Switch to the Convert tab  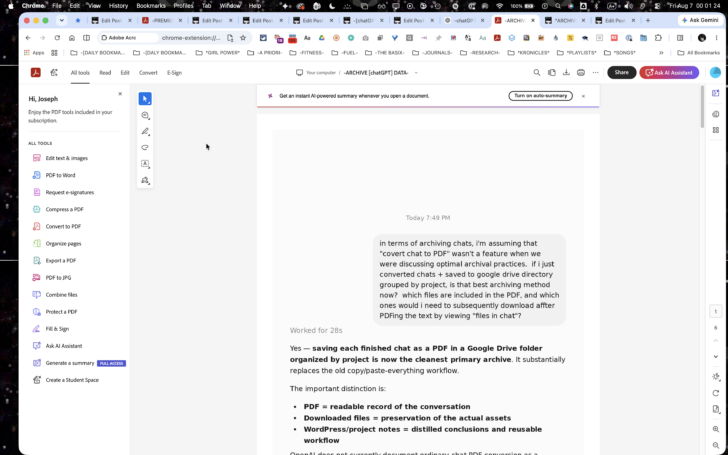148,73
